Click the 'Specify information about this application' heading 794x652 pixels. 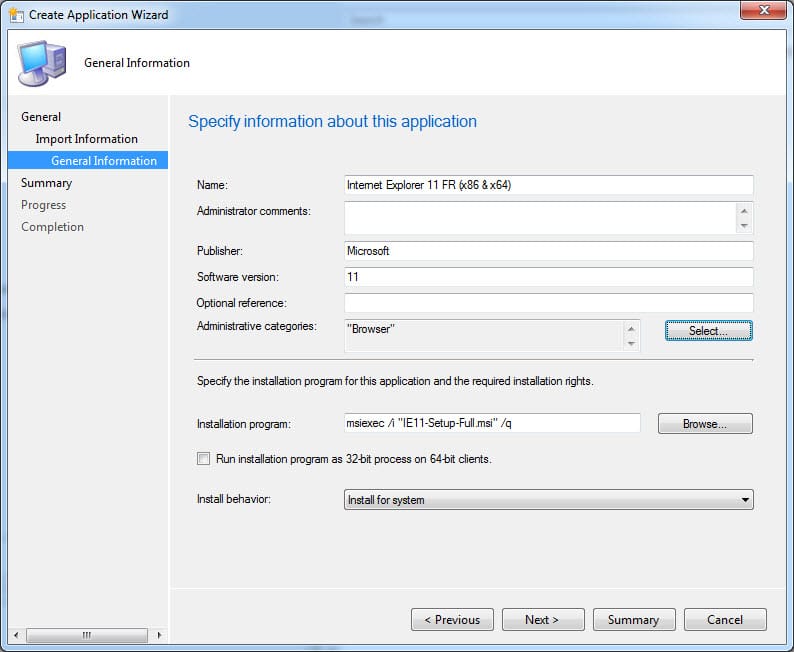(332, 121)
